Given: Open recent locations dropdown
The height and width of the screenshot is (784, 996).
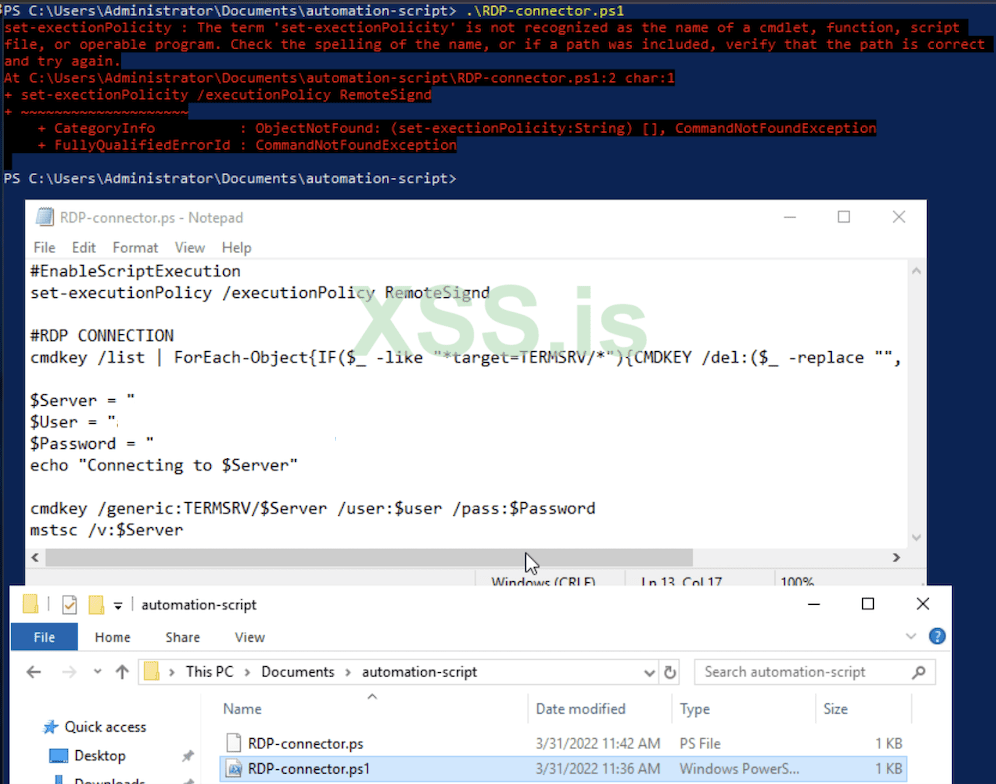Looking at the screenshot, I should [97, 672].
